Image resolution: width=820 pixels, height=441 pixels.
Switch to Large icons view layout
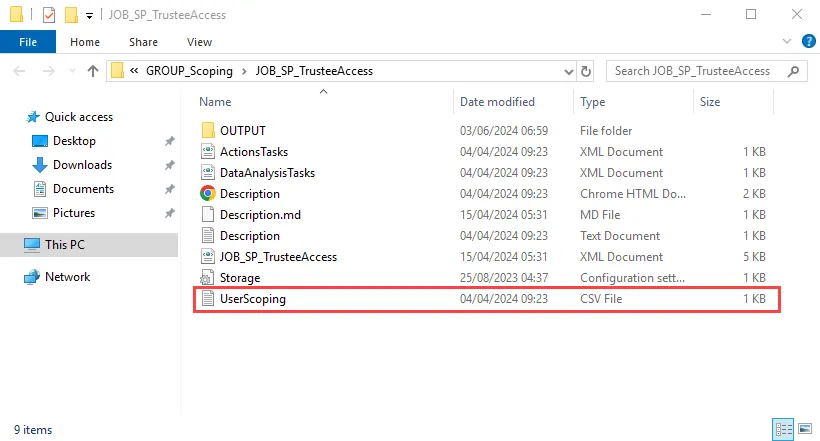point(805,429)
